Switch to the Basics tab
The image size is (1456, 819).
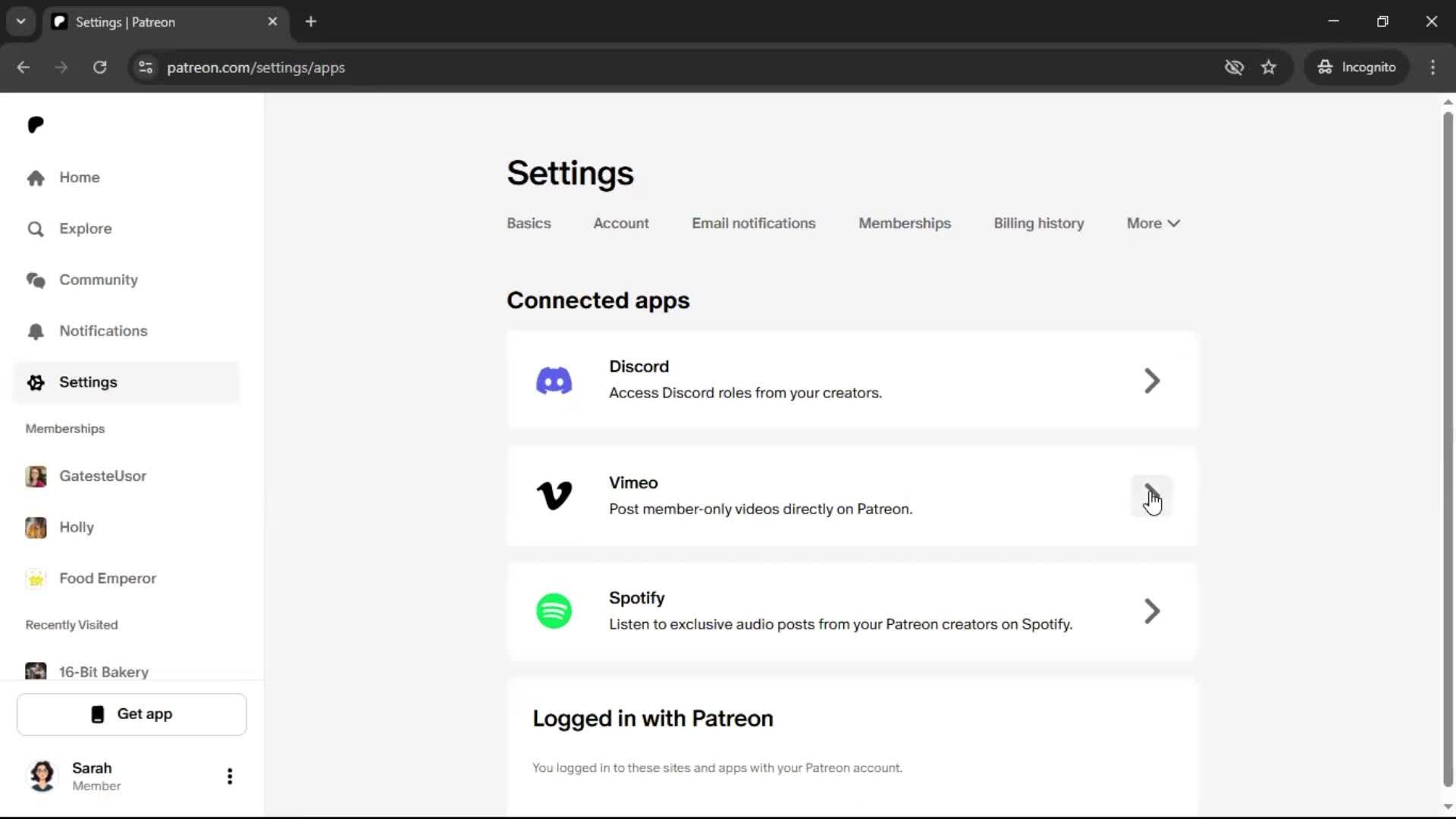pos(529,224)
